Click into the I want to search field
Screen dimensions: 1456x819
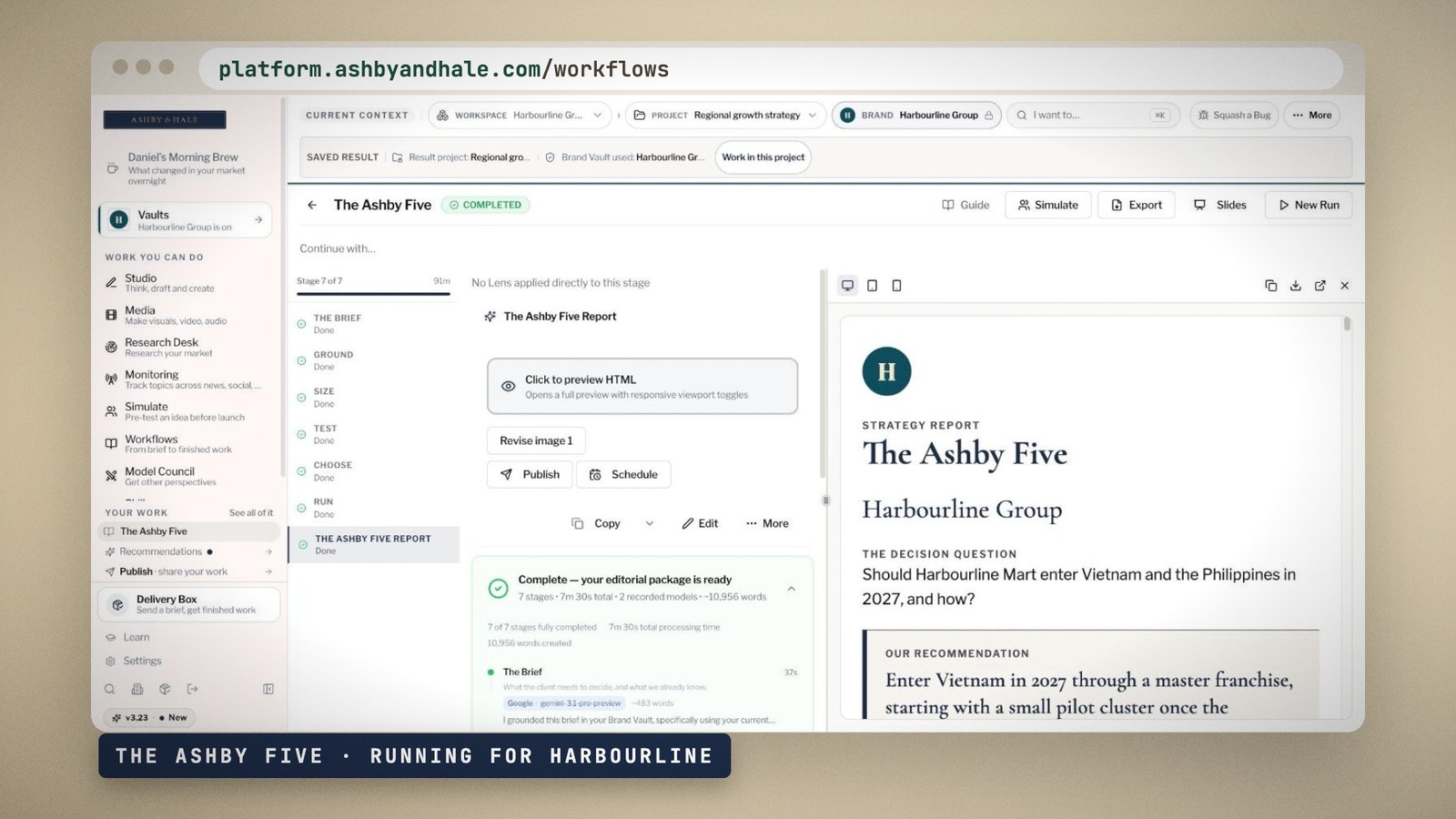click(x=1093, y=116)
